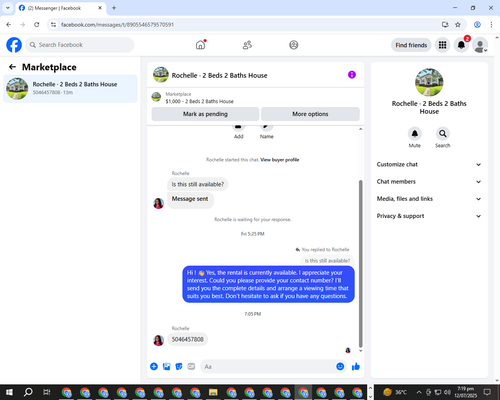Click the taskbar clock showing 7:19 pm
The width and height of the screenshot is (500, 400).
pyautogui.click(x=465, y=392)
